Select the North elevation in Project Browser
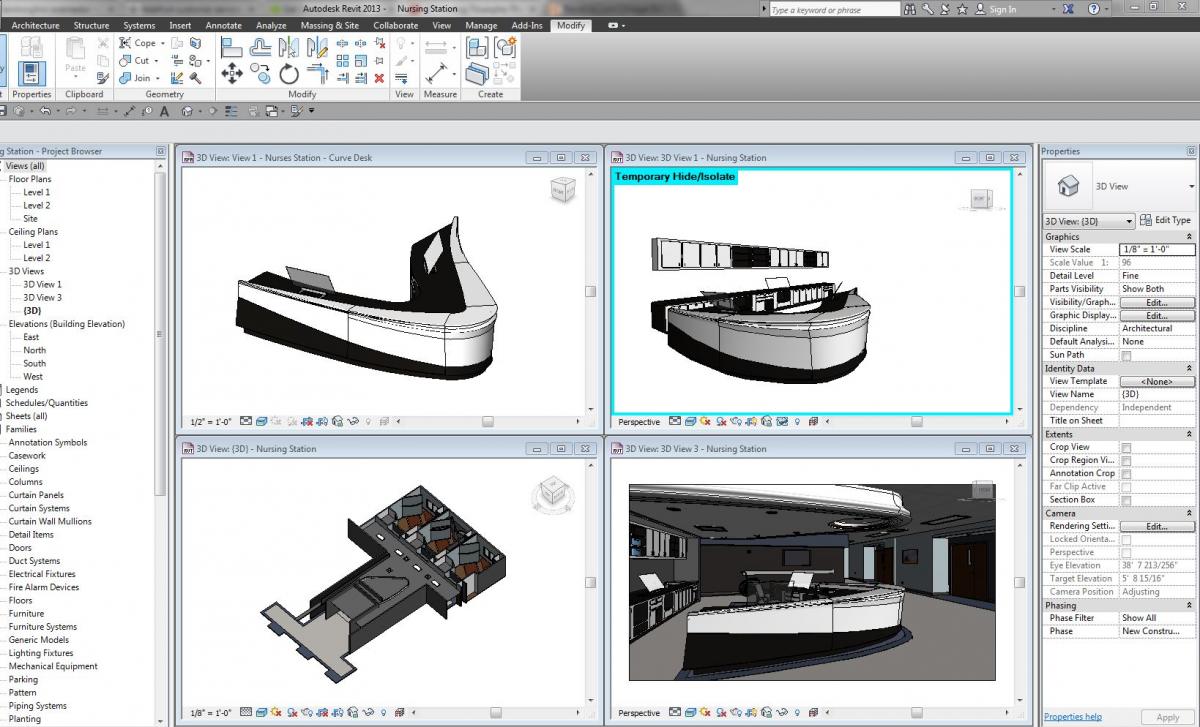Screen dimensions: 1200x727 click(34, 350)
